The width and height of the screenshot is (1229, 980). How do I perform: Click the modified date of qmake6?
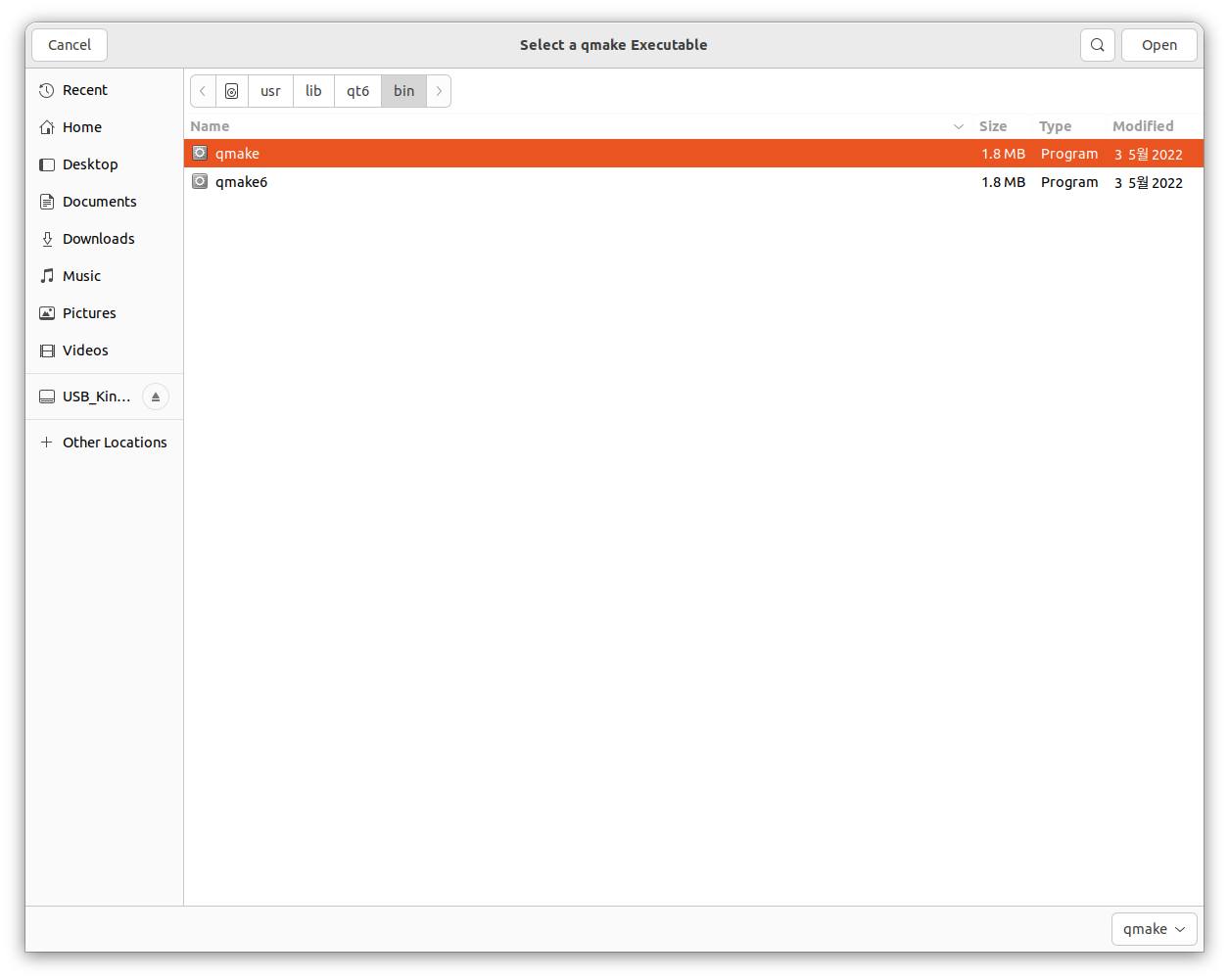click(1149, 182)
